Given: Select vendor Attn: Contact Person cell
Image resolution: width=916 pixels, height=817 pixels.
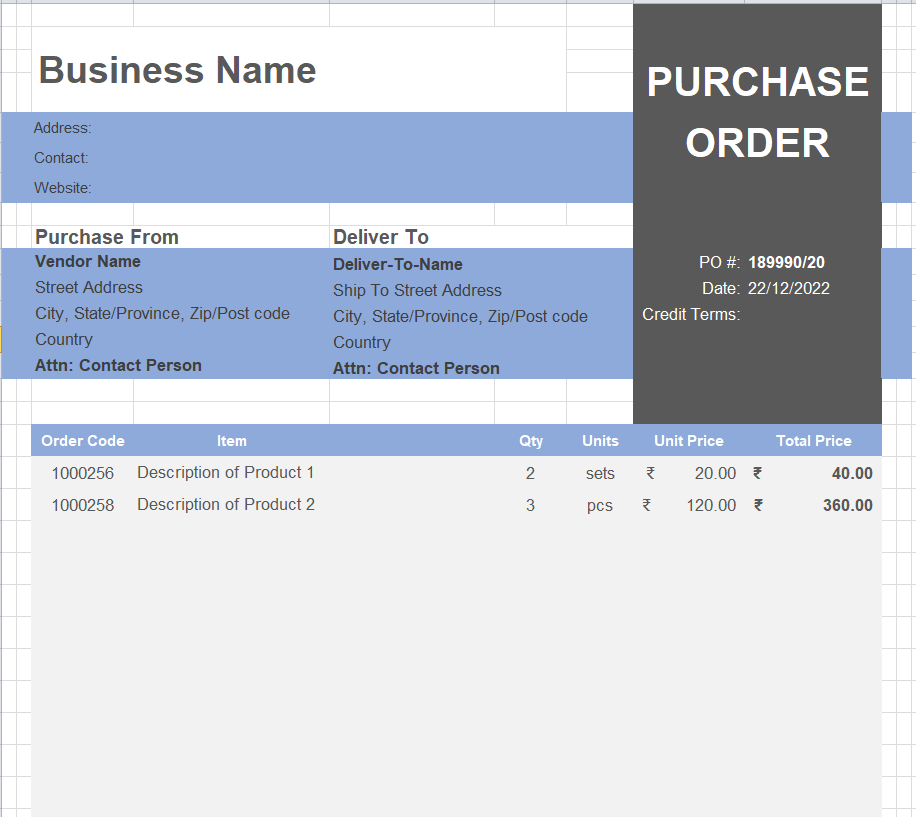Looking at the screenshot, I should (118, 365).
